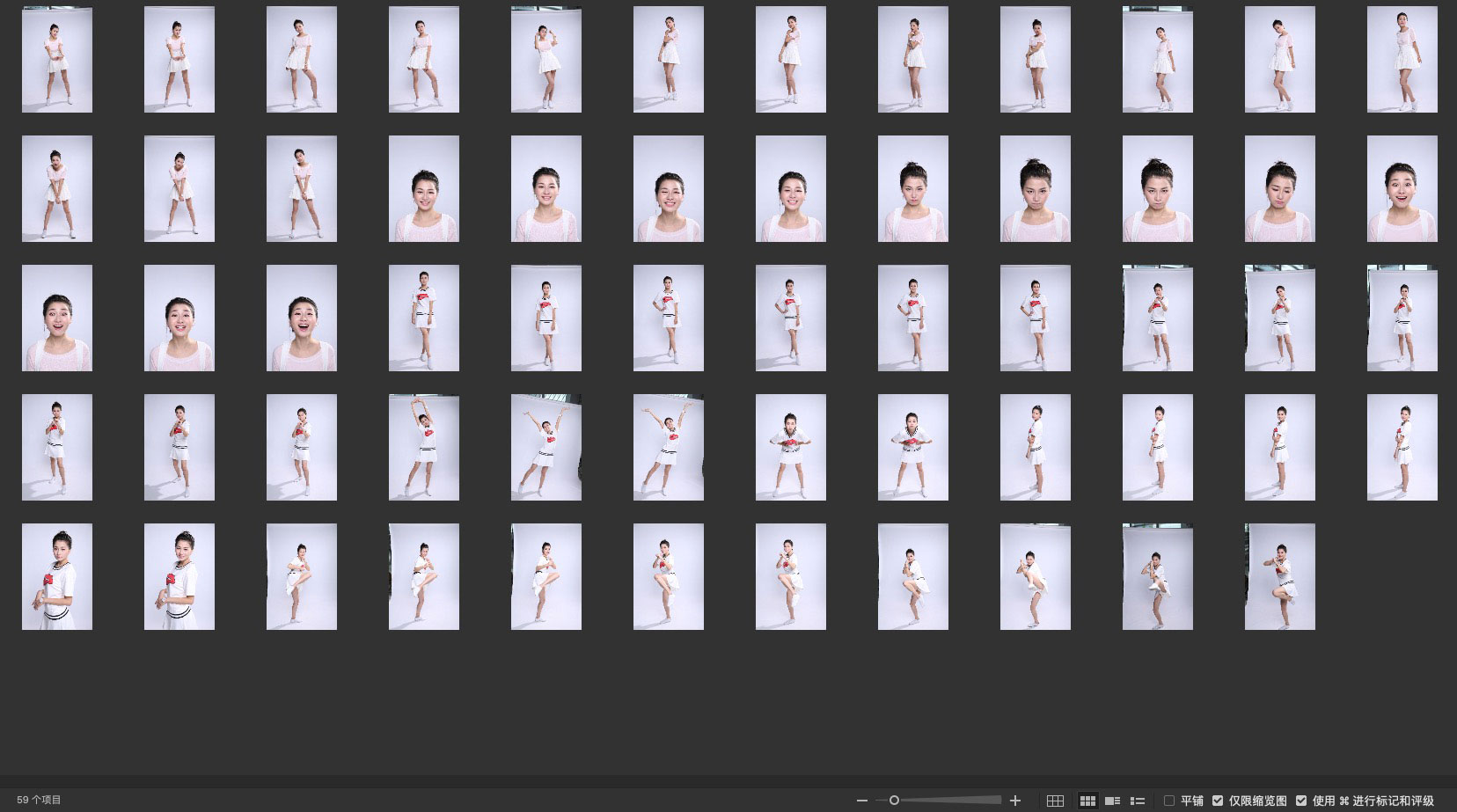
Task: Select the last thumbnail in the grid
Action: (1280, 577)
